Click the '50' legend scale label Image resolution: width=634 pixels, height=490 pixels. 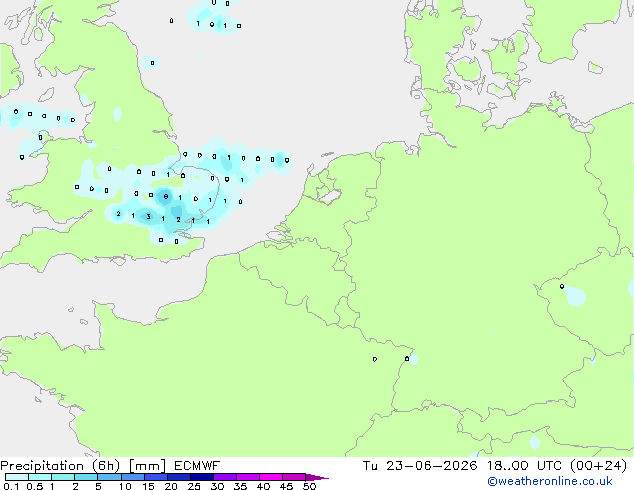309,486
